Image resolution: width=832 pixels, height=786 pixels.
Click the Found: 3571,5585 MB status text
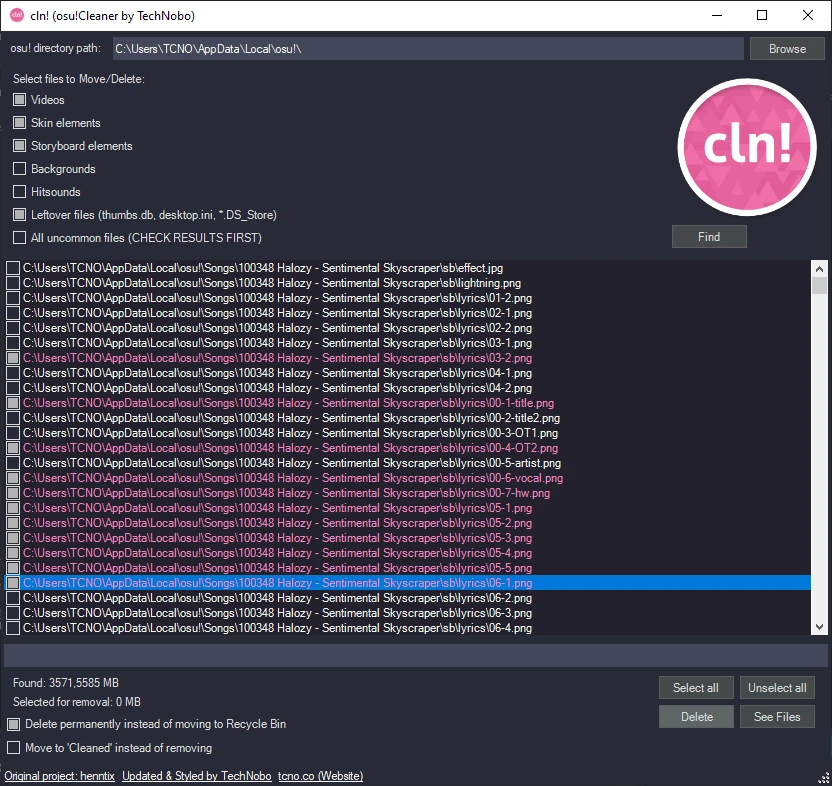tap(66, 683)
